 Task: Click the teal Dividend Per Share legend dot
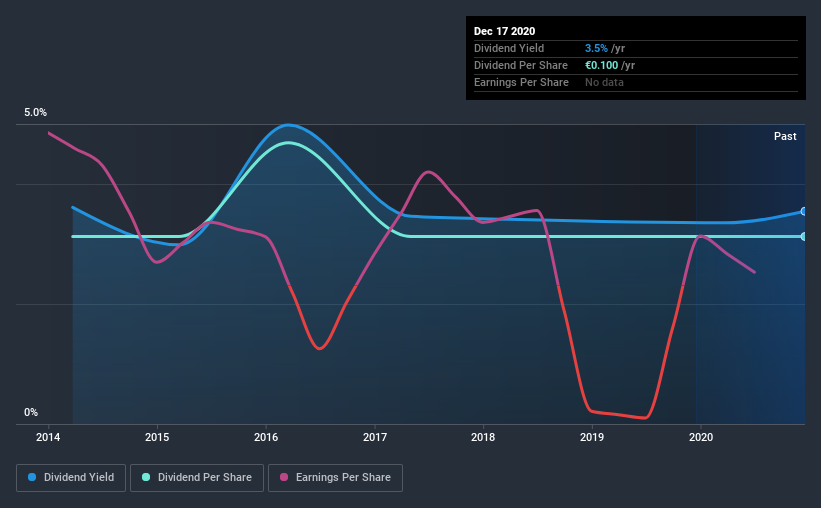tap(146, 477)
